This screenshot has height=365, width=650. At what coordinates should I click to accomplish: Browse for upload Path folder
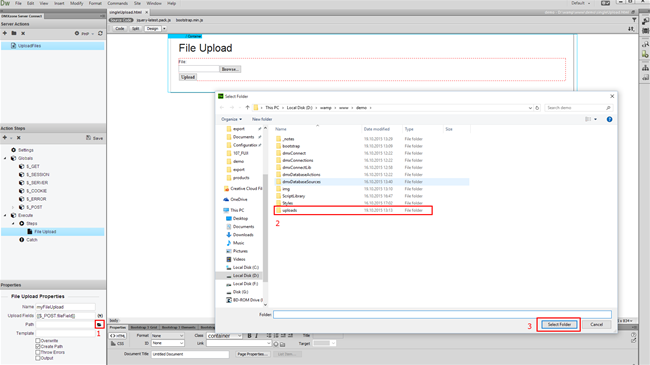click(99, 324)
